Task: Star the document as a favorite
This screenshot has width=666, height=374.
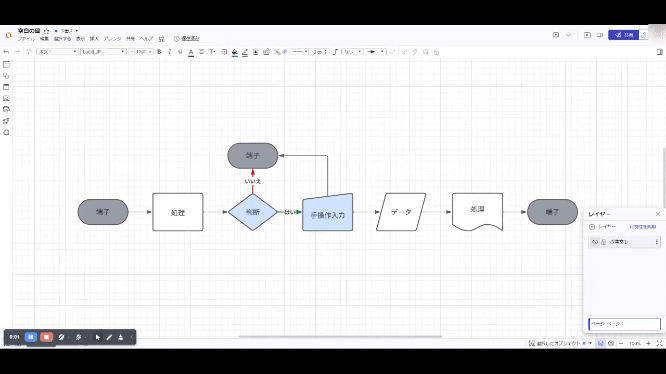Action: tap(47, 31)
